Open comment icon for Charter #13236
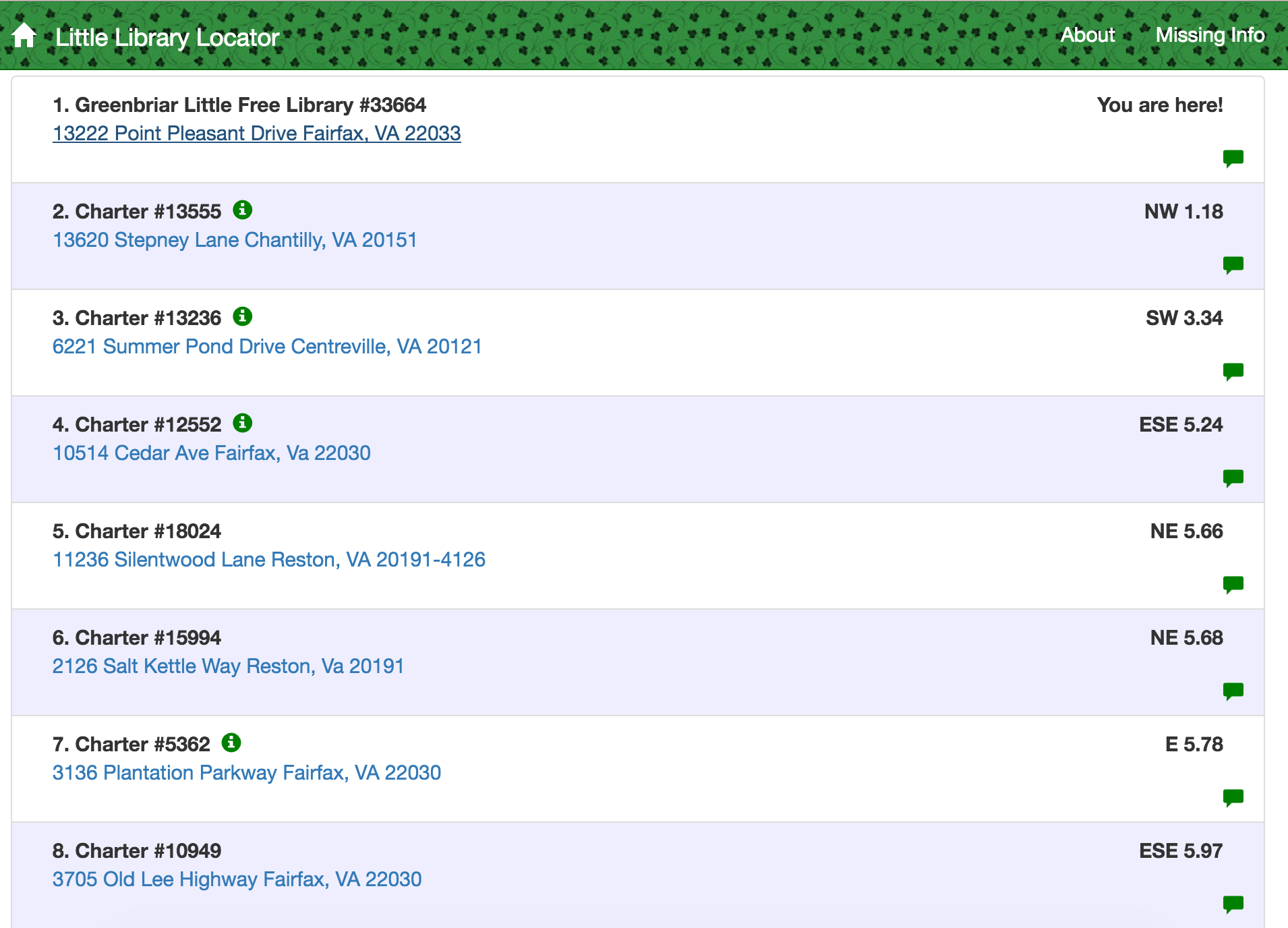This screenshot has width=1288, height=928. click(x=1233, y=372)
